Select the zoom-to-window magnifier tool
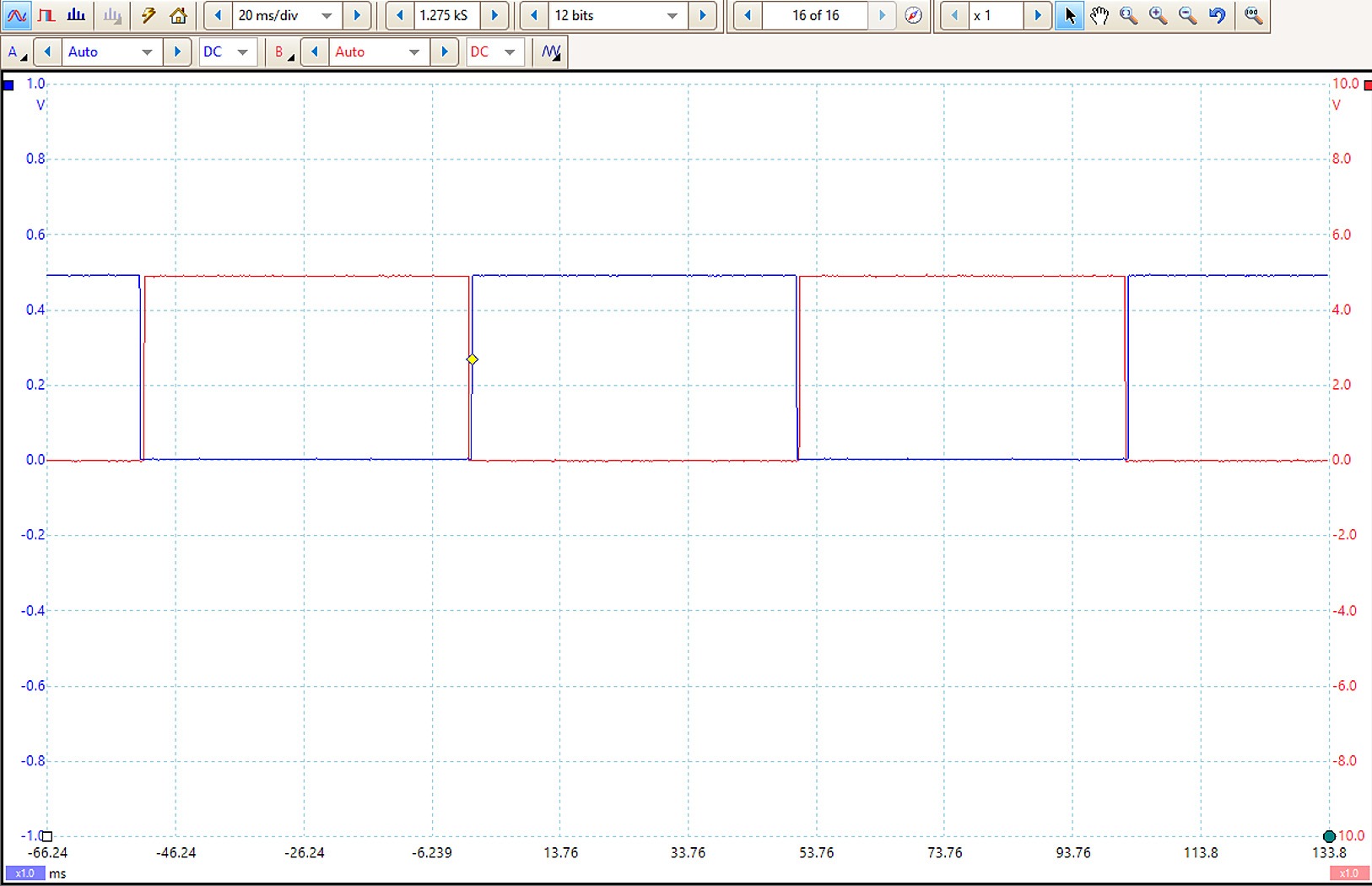 click(x=1129, y=15)
